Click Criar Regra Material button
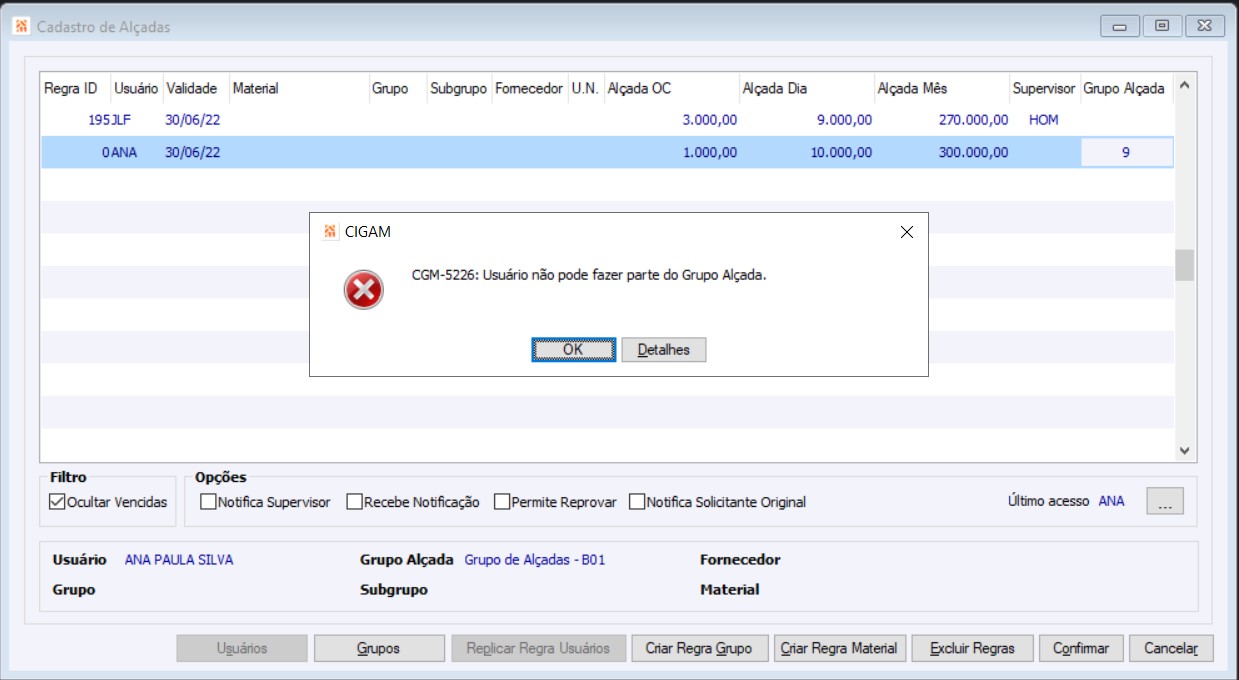 click(840, 648)
